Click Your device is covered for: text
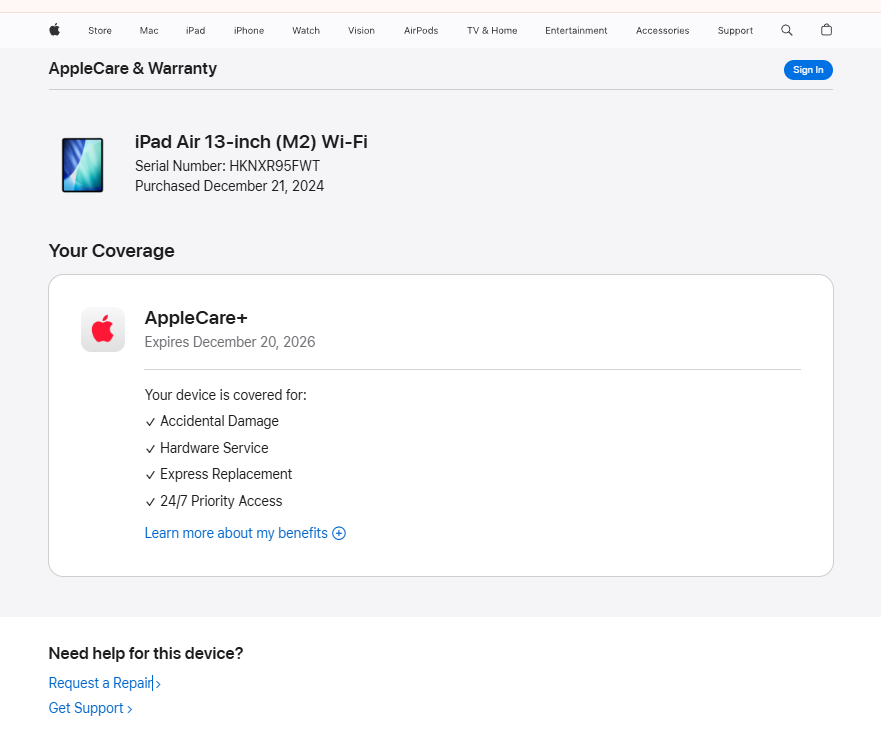The height and width of the screenshot is (748, 881). tap(225, 395)
